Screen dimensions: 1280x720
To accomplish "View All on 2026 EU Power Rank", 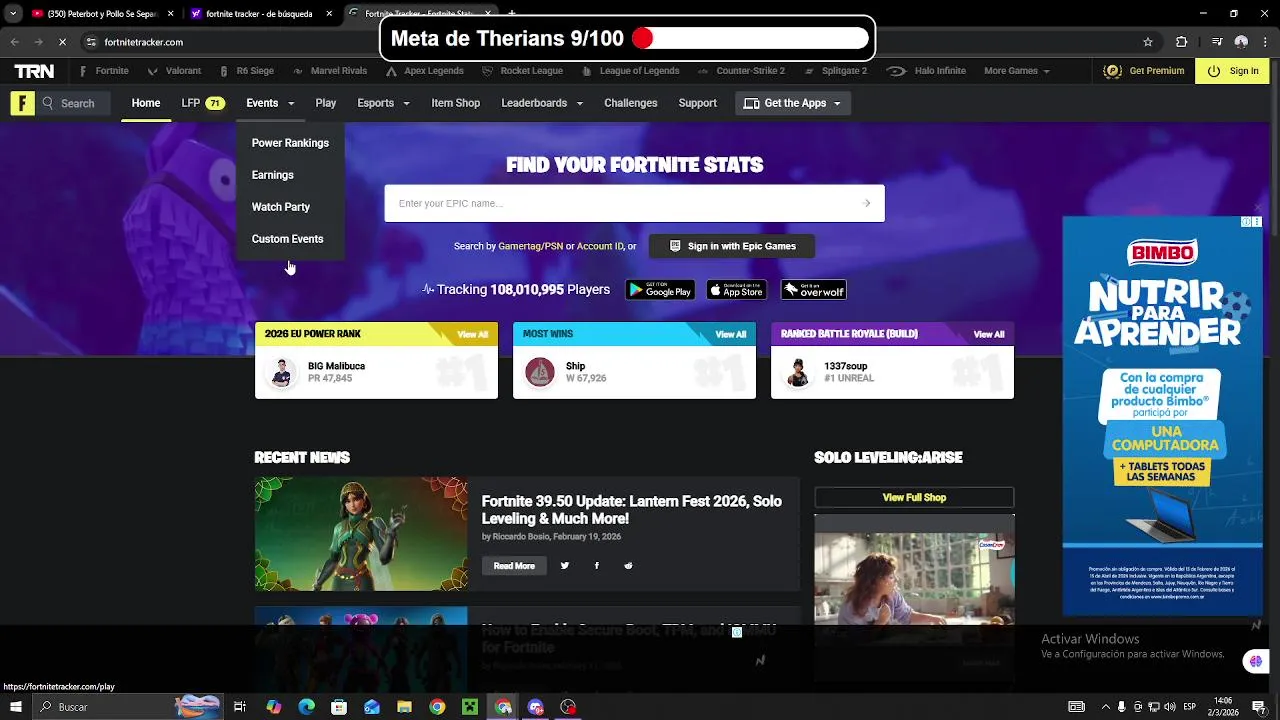I will click(x=473, y=334).
